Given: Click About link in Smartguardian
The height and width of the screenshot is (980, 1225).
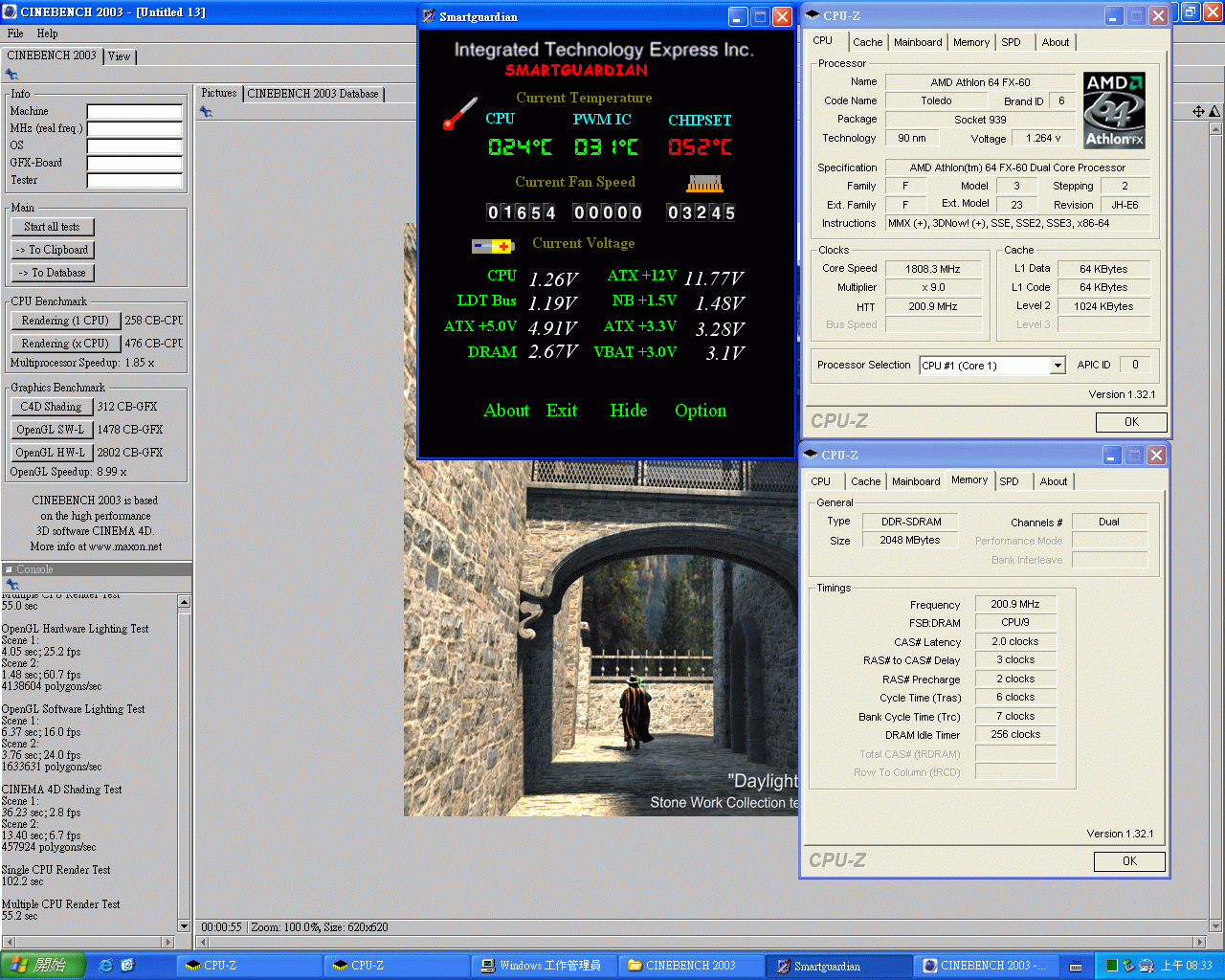Looking at the screenshot, I should 506,411.
